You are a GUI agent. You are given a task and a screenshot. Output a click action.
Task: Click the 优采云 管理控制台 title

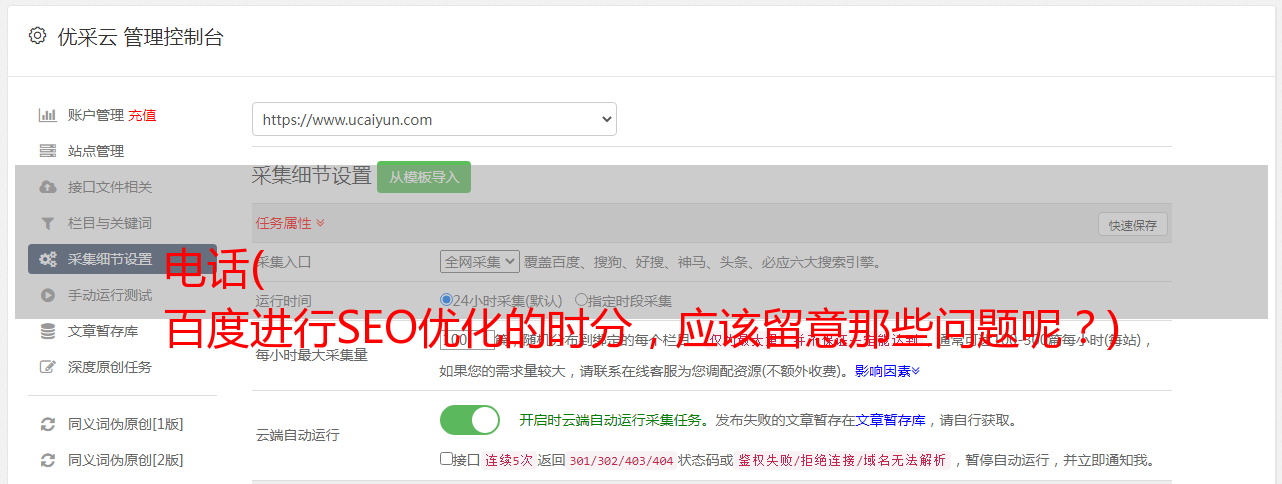(140, 37)
